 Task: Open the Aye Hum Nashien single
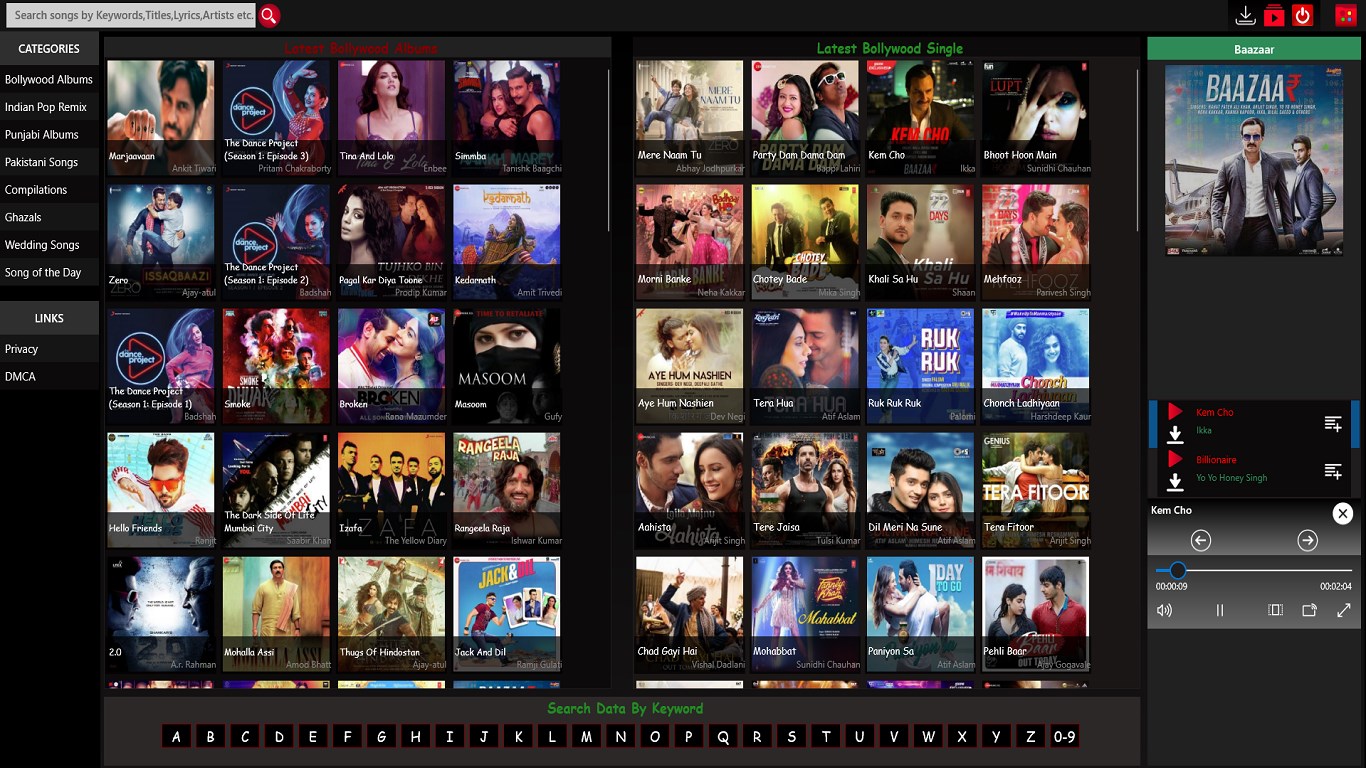pyautogui.click(x=690, y=366)
